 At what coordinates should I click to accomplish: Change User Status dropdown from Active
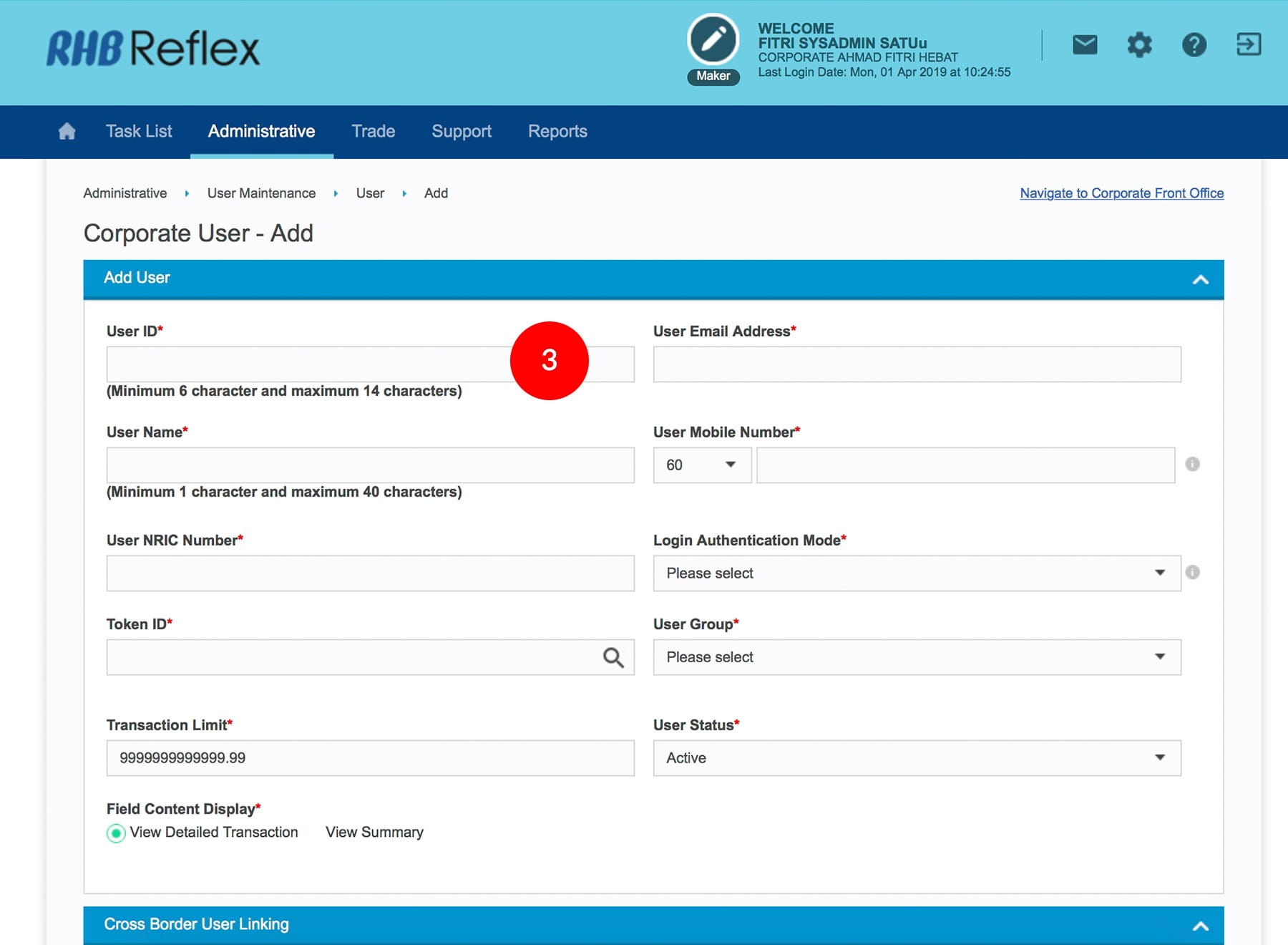[x=916, y=757]
